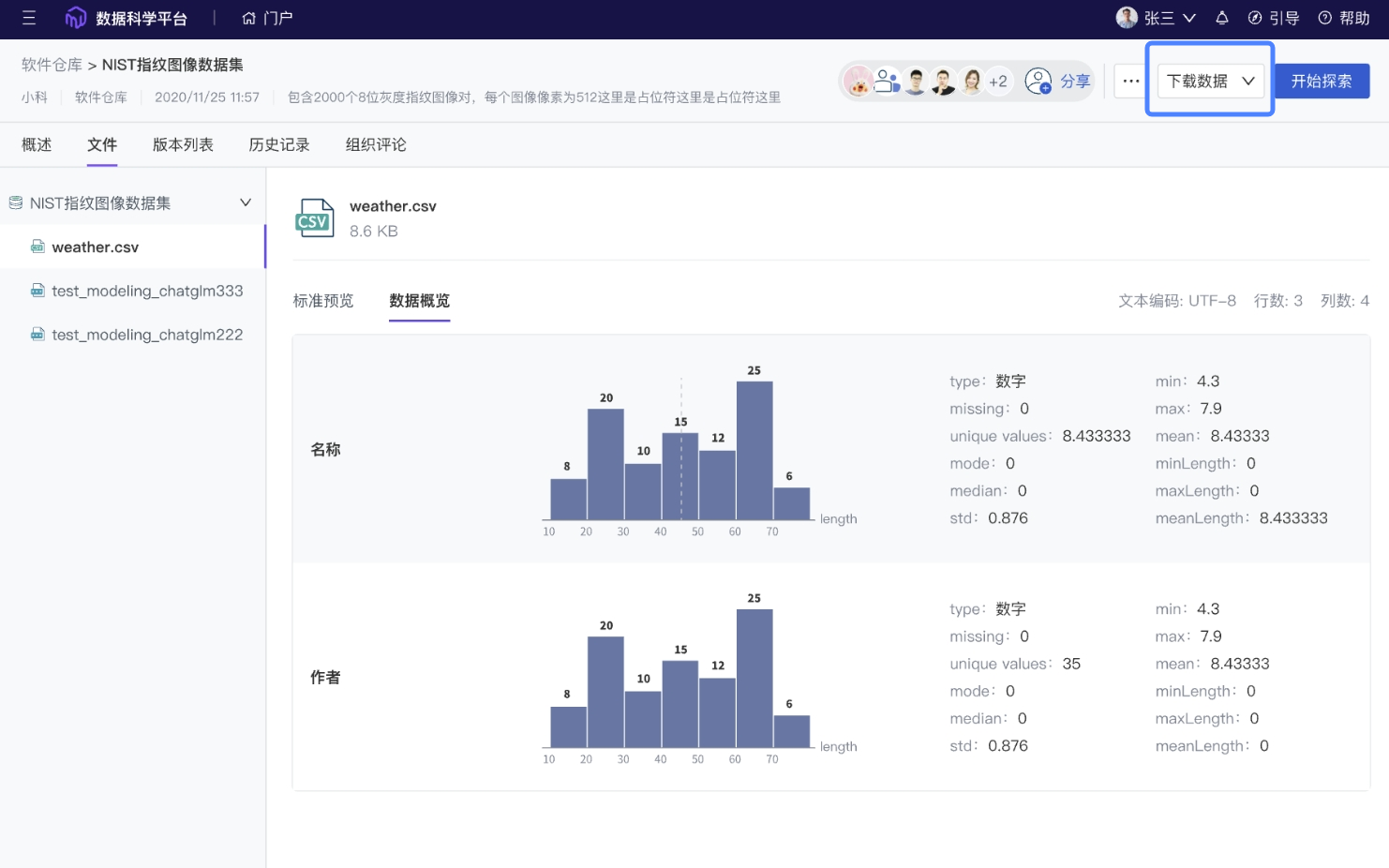Screen dimensions: 1389x868
Task: Open the 下载数据 dropdown
Action: 1210,82
